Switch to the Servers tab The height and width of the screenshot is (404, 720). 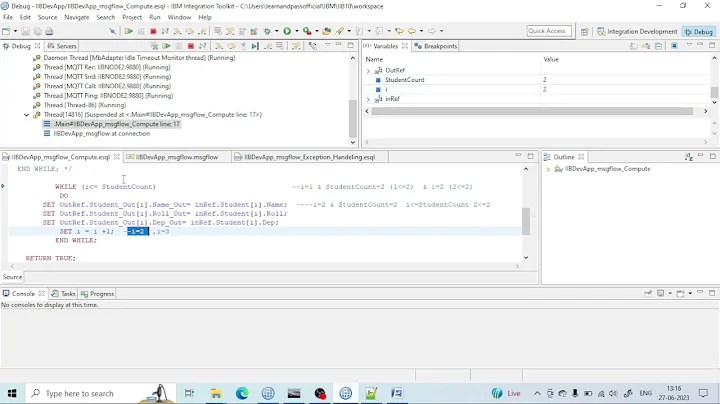click(62, 46)
